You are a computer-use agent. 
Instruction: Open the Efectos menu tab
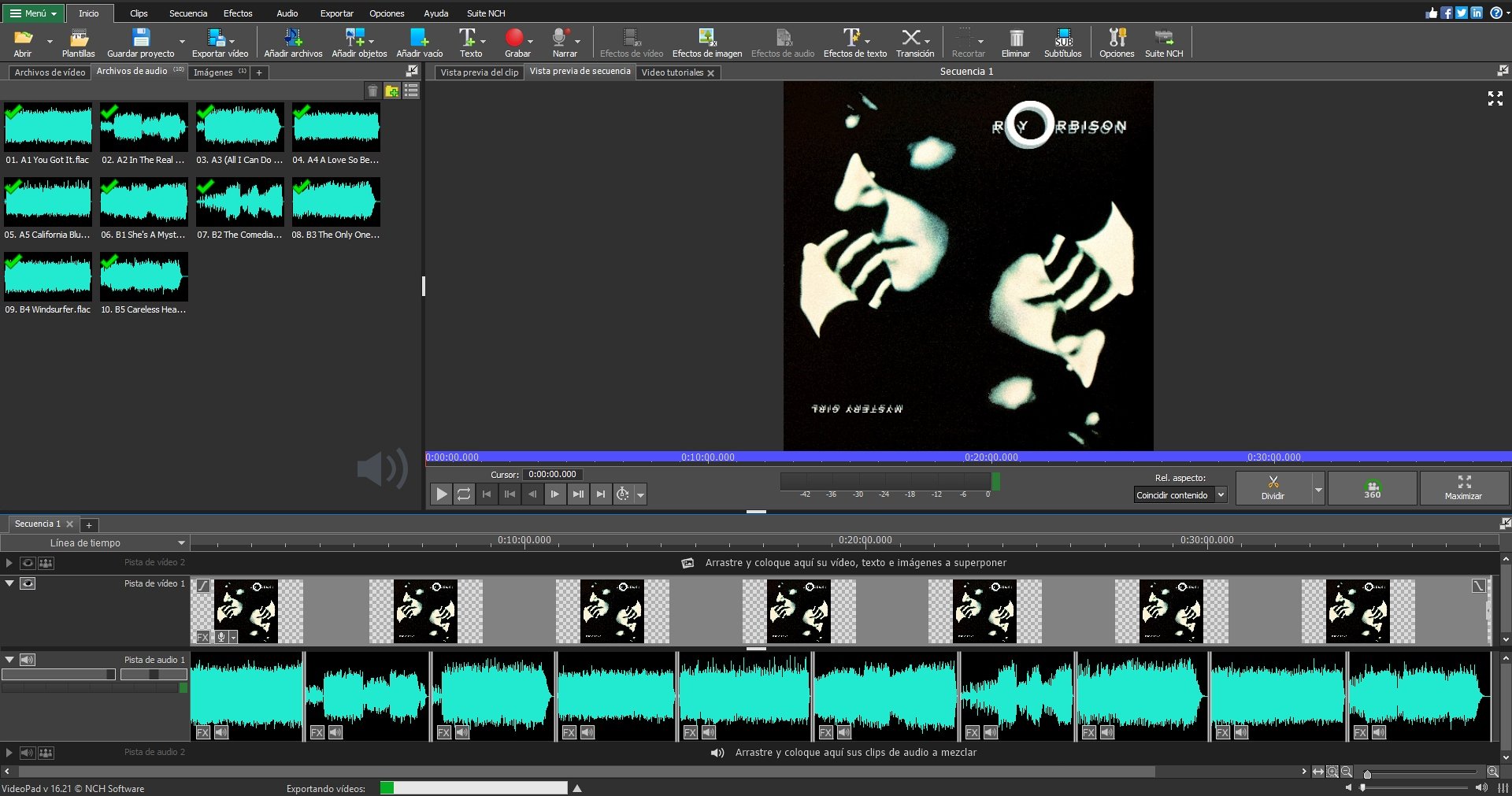click(238, 13)
